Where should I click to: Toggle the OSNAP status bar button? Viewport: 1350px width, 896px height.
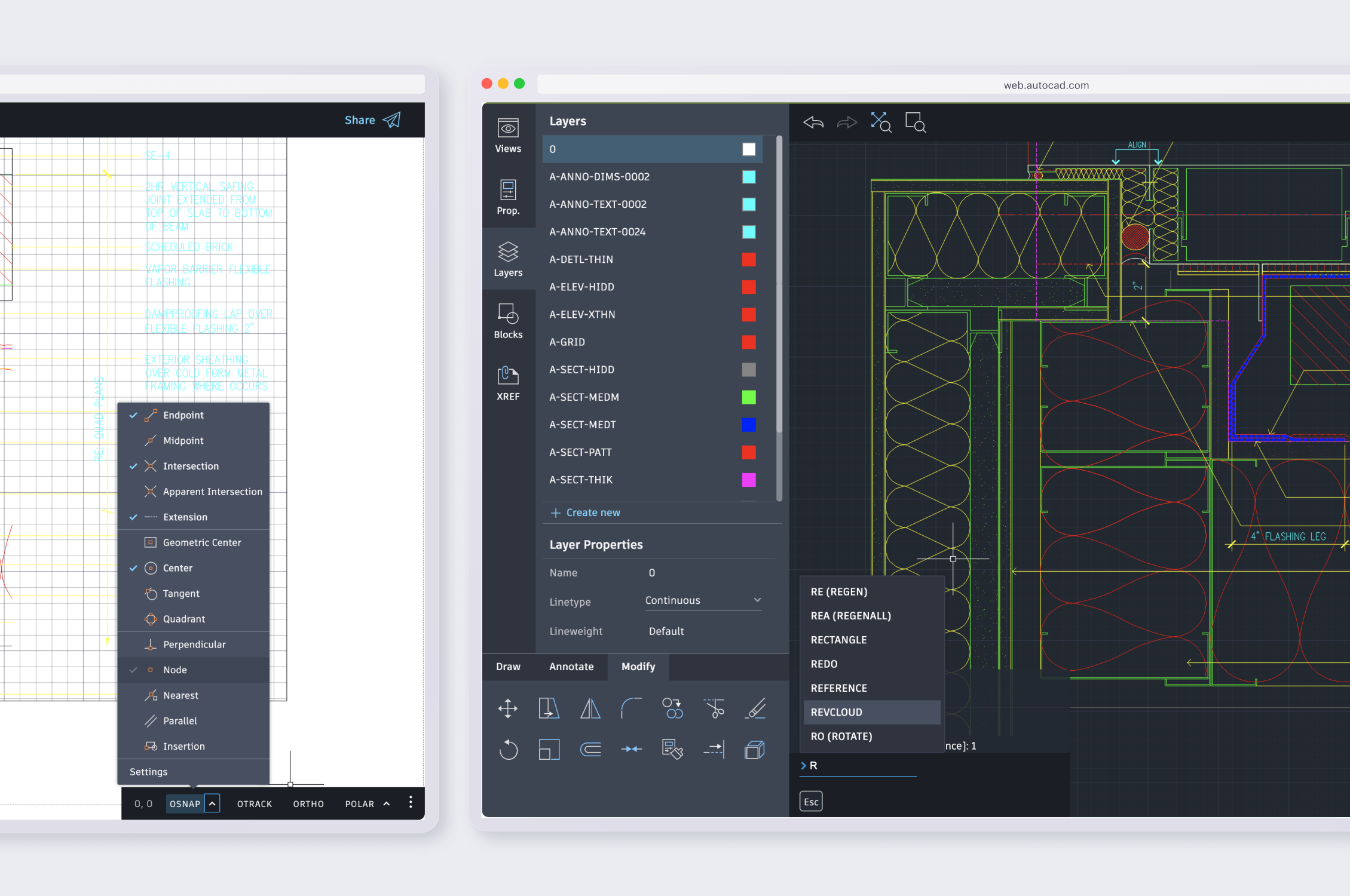point(185,804)
